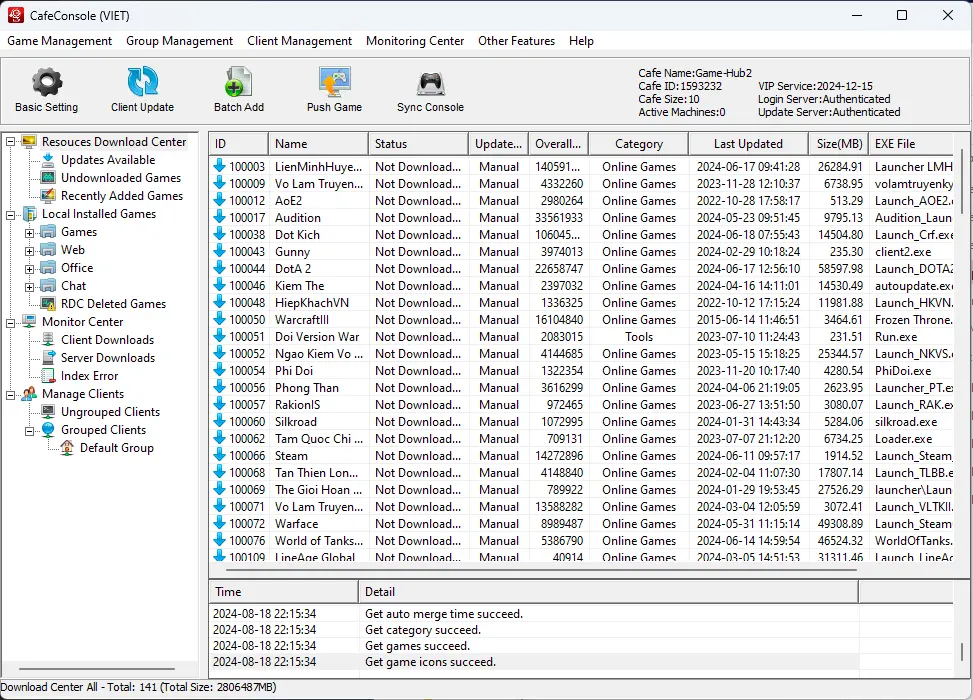Click the Client Update toolbar icon

[x=142, y=82]
